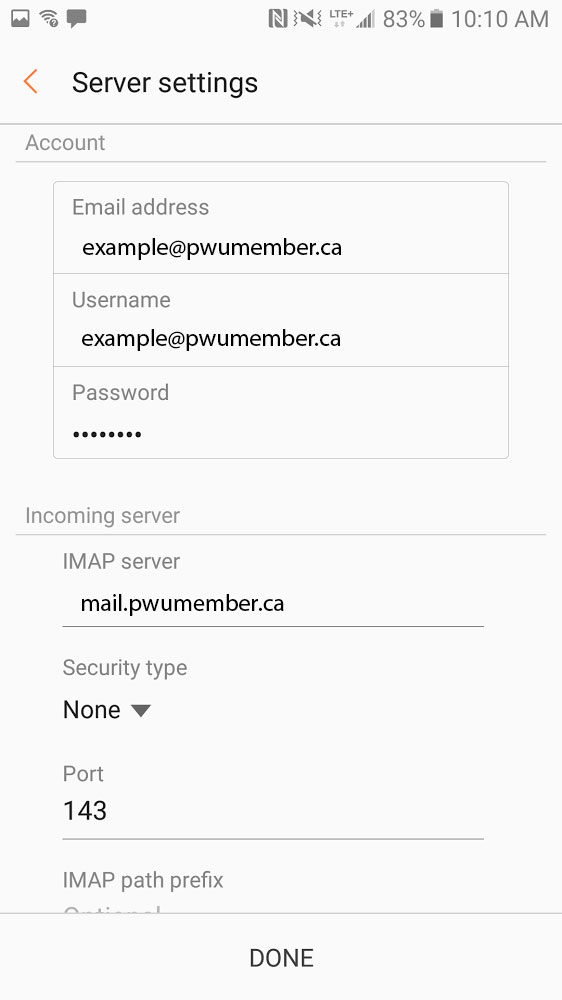Viewport: 562px width, 1000px height.
Task: Tap the Server settings title
Action: coord(165,82)
